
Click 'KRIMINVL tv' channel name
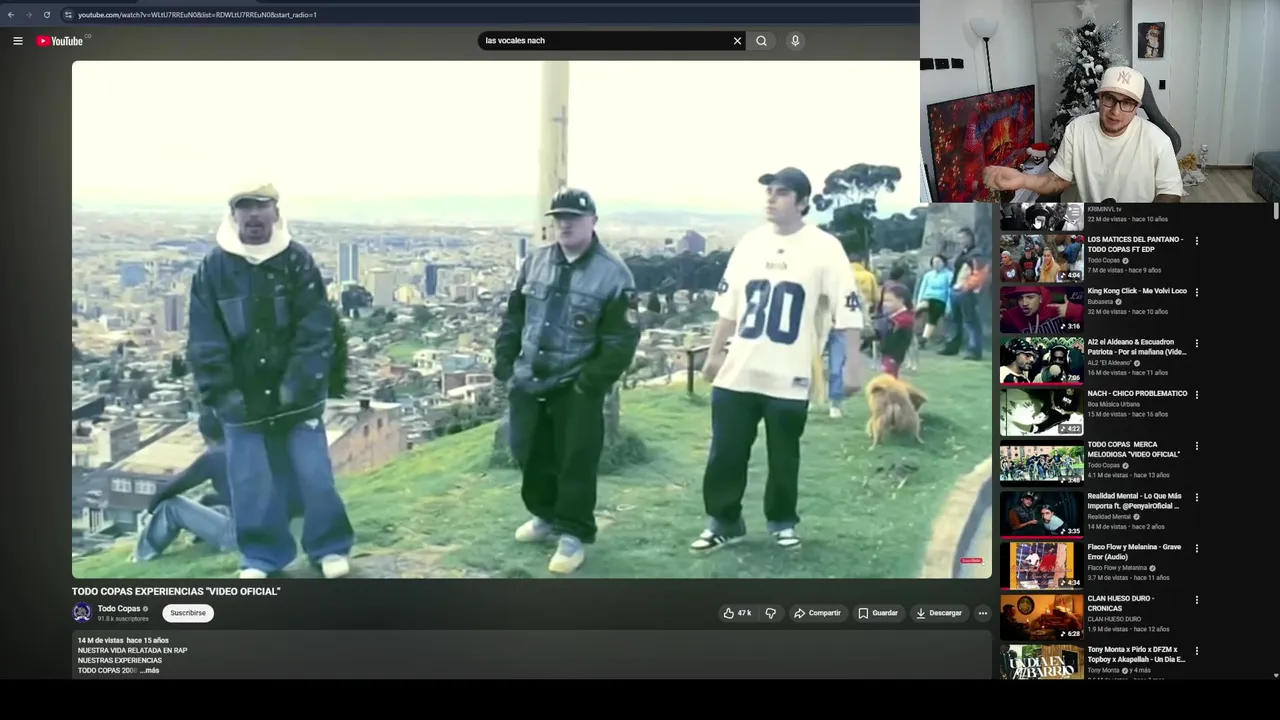click(x=1104, y=209)
